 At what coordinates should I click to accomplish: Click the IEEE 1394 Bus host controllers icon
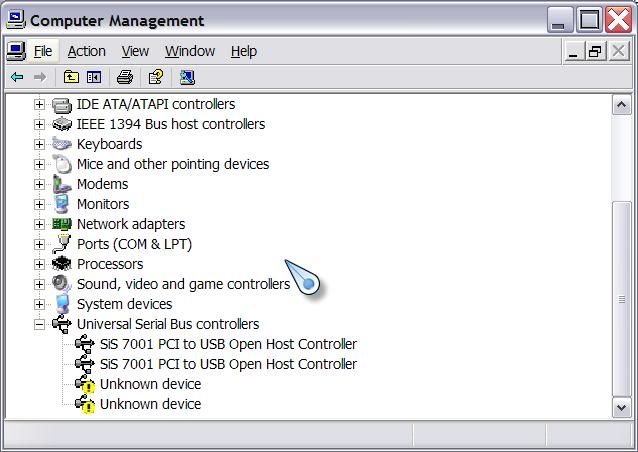62,124
